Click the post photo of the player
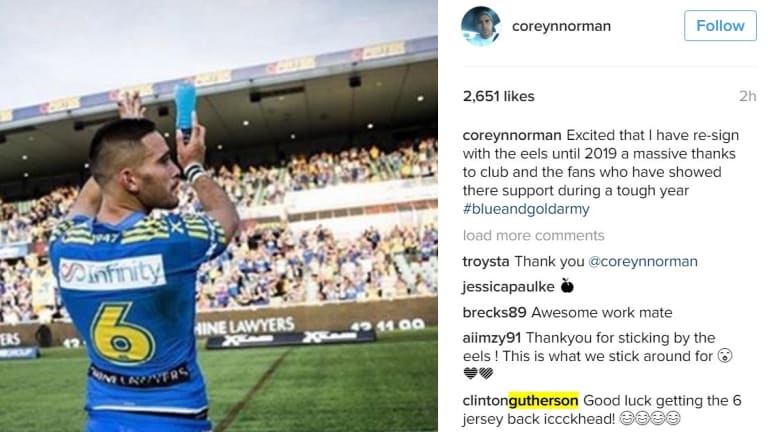This screenshot has height=432, width=768. pos(218,216)
